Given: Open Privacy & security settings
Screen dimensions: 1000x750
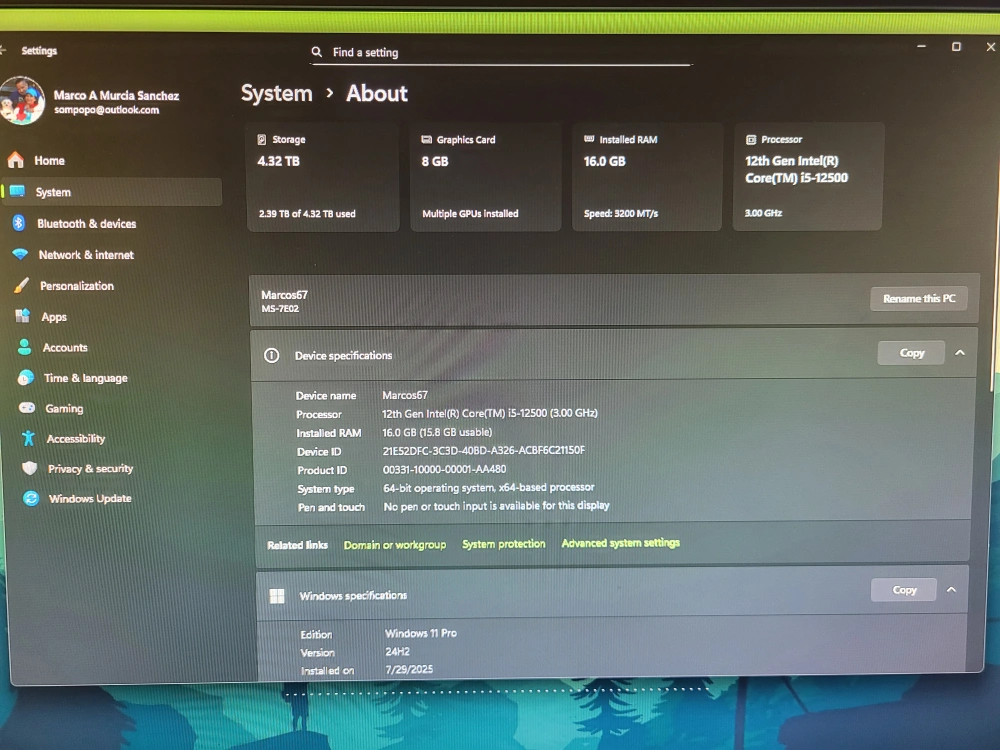Looking at the screenshot, I should click(91, 469).
